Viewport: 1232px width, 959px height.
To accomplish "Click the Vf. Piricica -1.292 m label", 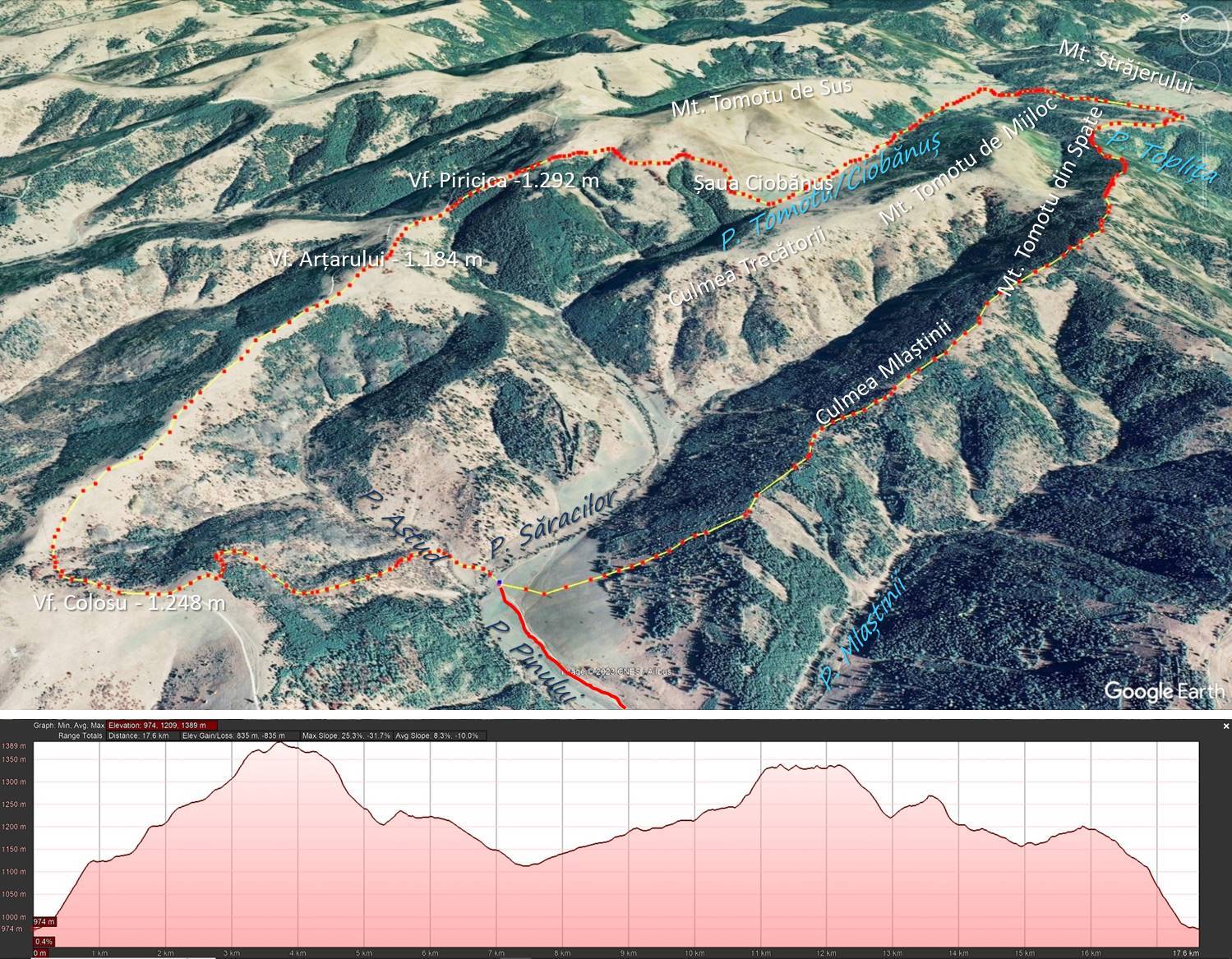I will [x=503, y=182].
